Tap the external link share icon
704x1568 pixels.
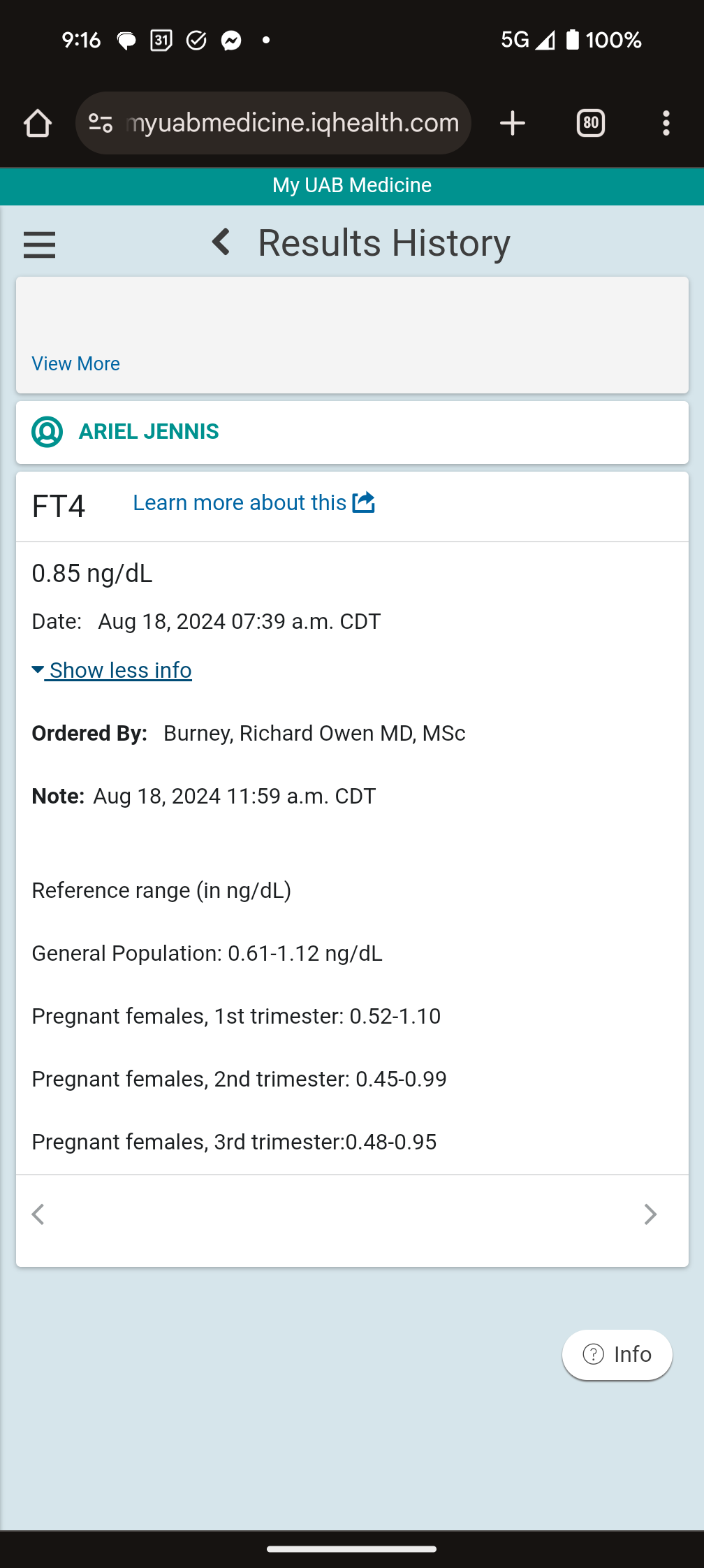(364, 502)
